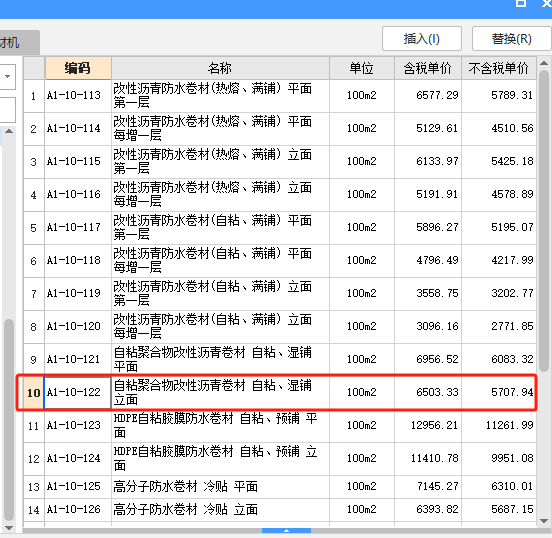Viewport: 552px width, 538px height.
Task: Click tax-excluded price 5707.94
Action: click(512, 393)
